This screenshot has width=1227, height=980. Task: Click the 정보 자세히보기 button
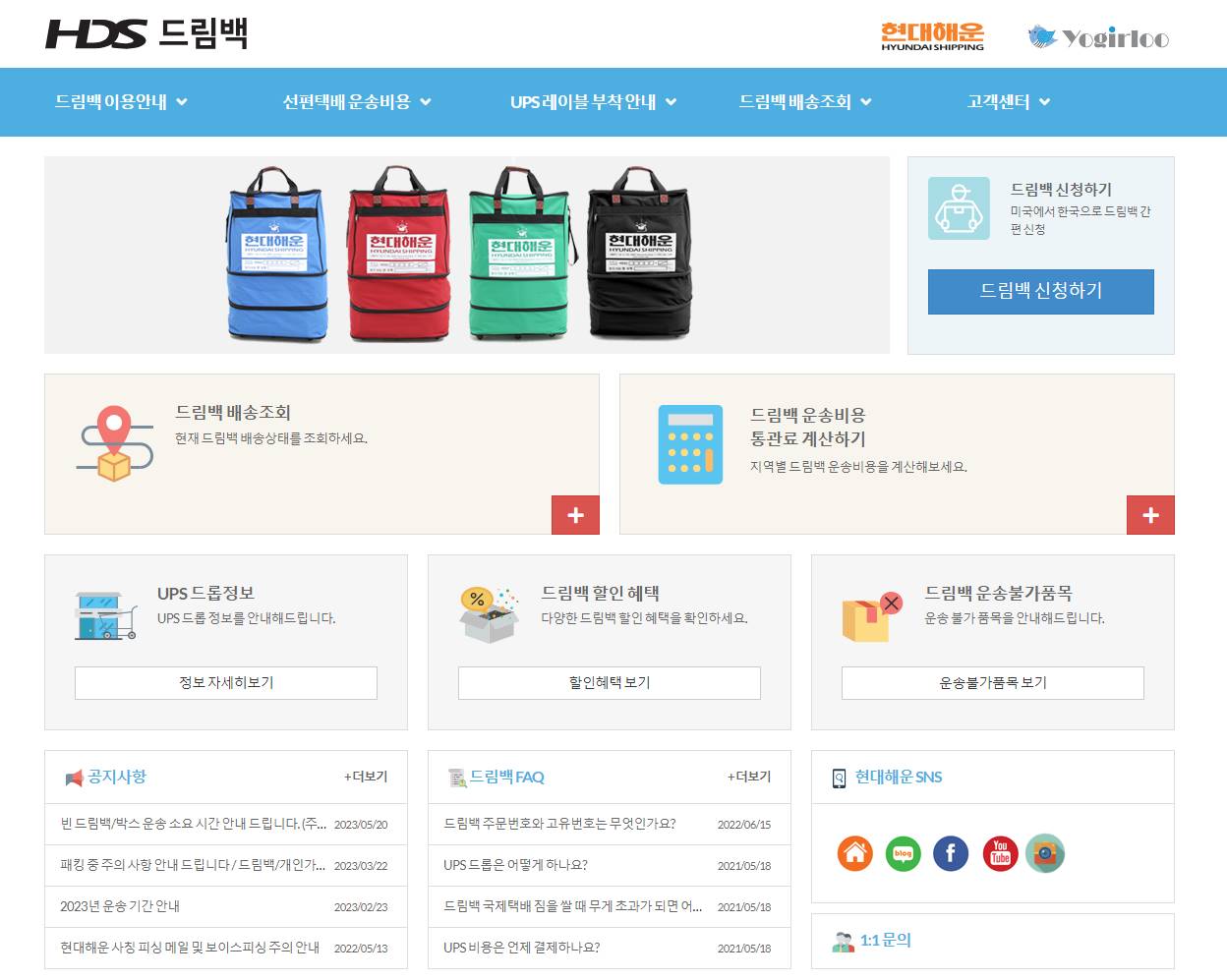click(226, 683)
